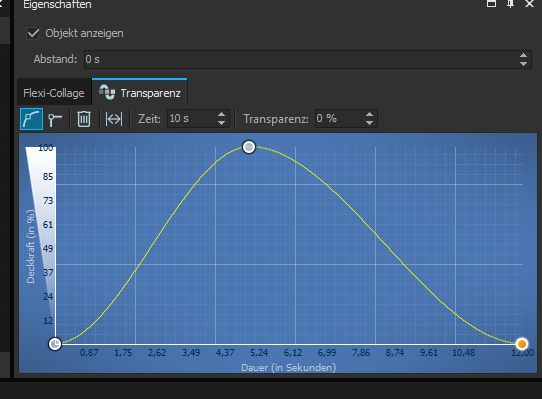Image resolution: width=542 pixels, height=399 pixels.
Task: Click the Transparenz tab wave icon
Action: pyautogui.click(x=107, y=92)
